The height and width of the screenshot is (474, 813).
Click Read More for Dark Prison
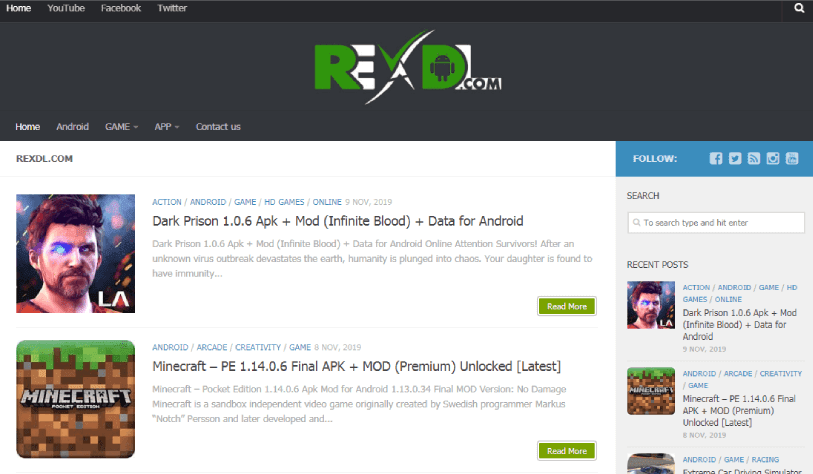point(567,306)
